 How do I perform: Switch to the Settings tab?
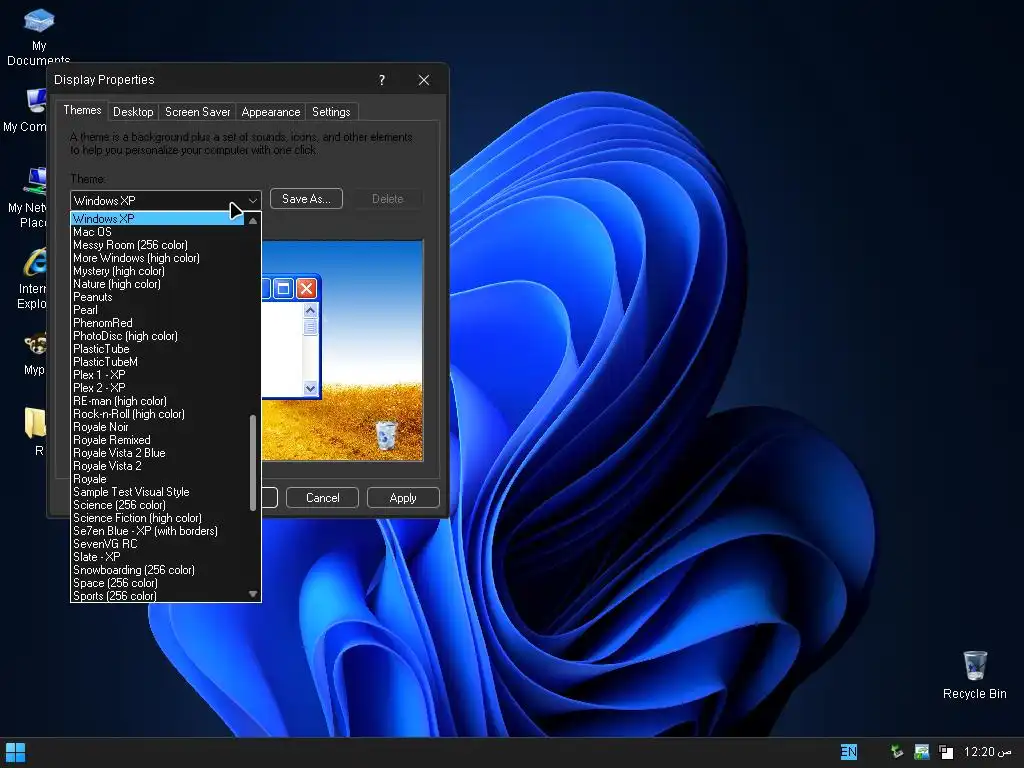click(331, 112)
